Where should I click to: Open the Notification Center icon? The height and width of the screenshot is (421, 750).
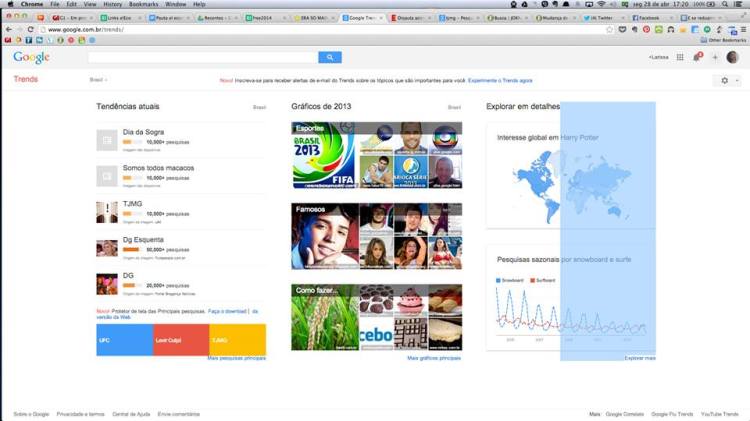point(738,4)
